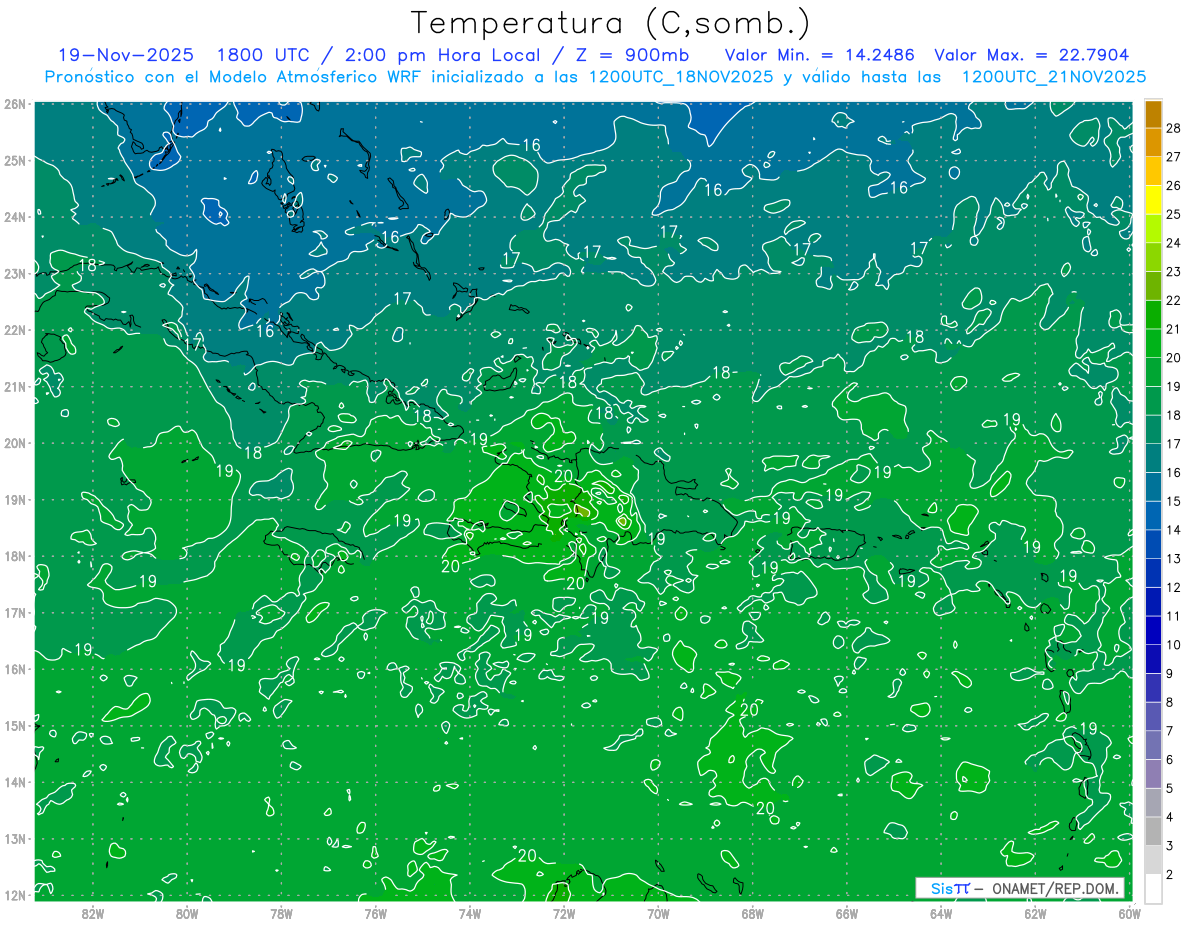Click 'Valor Max. = 22.7904' value
The image size is (1200, 927).
click(x=1032, y=55)
